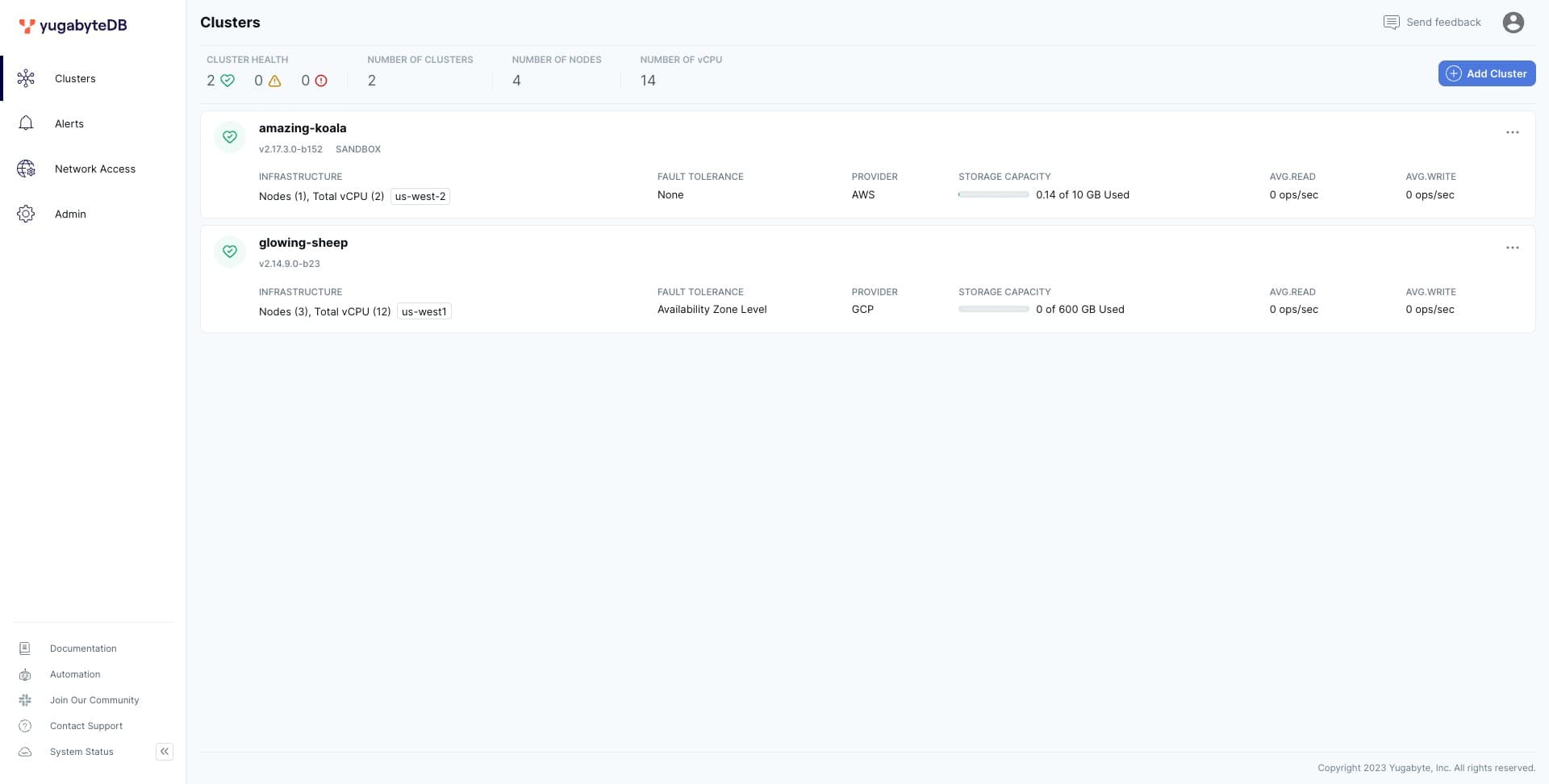Open the glowing-sheep cluster name

click(x=303, y=243)
